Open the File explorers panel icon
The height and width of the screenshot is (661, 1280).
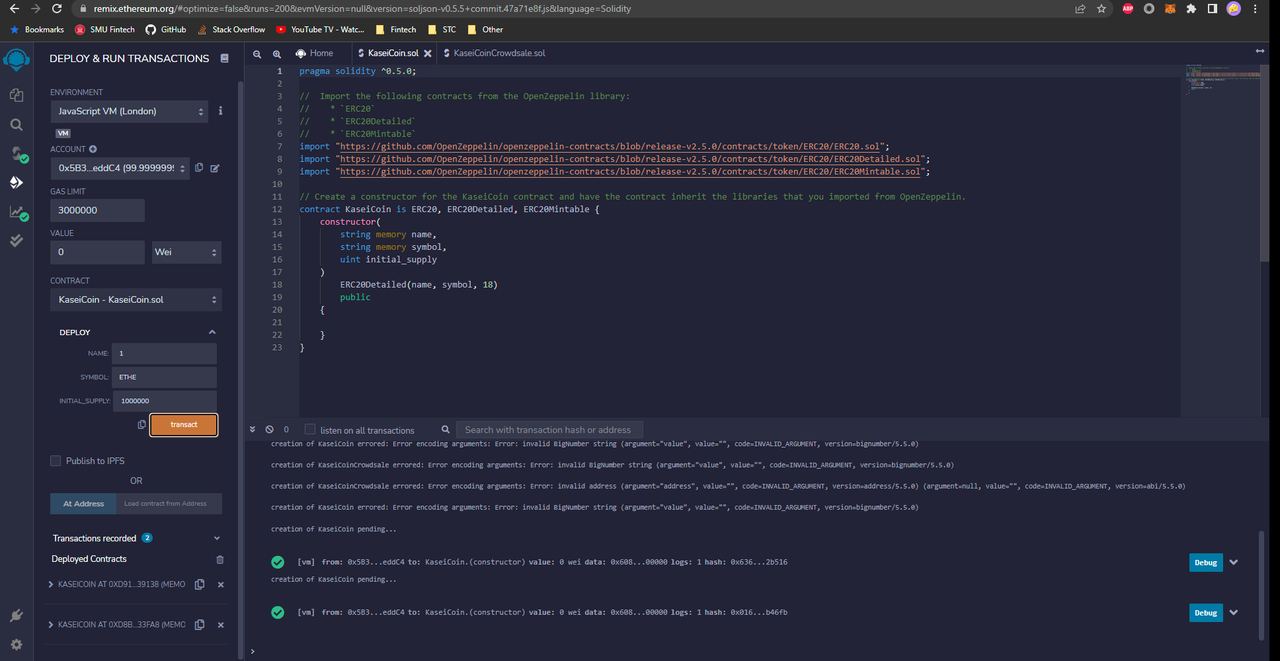[x=16, y=95]
